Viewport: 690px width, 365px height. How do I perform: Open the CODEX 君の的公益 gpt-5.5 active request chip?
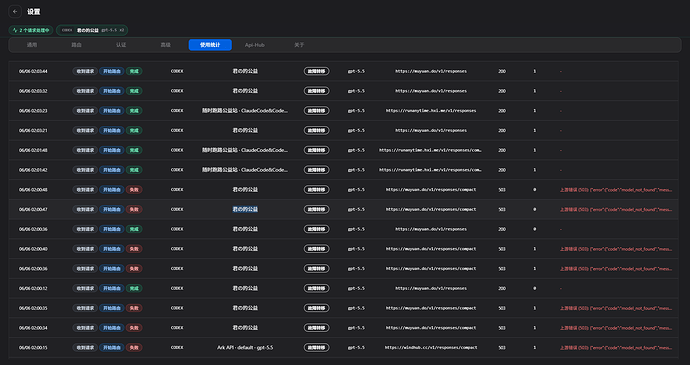pos(92,30)
